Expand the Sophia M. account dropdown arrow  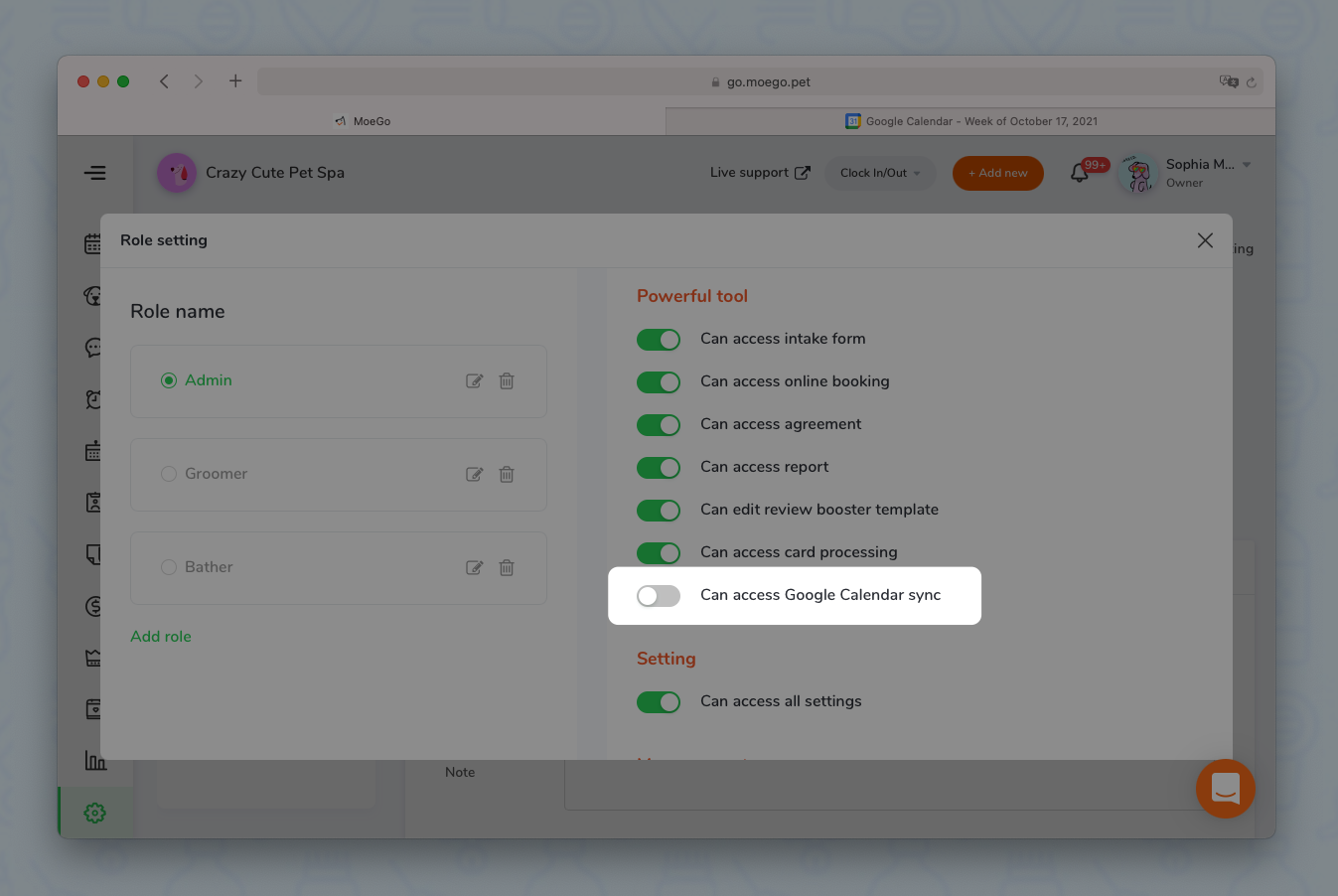[1247, 165]
